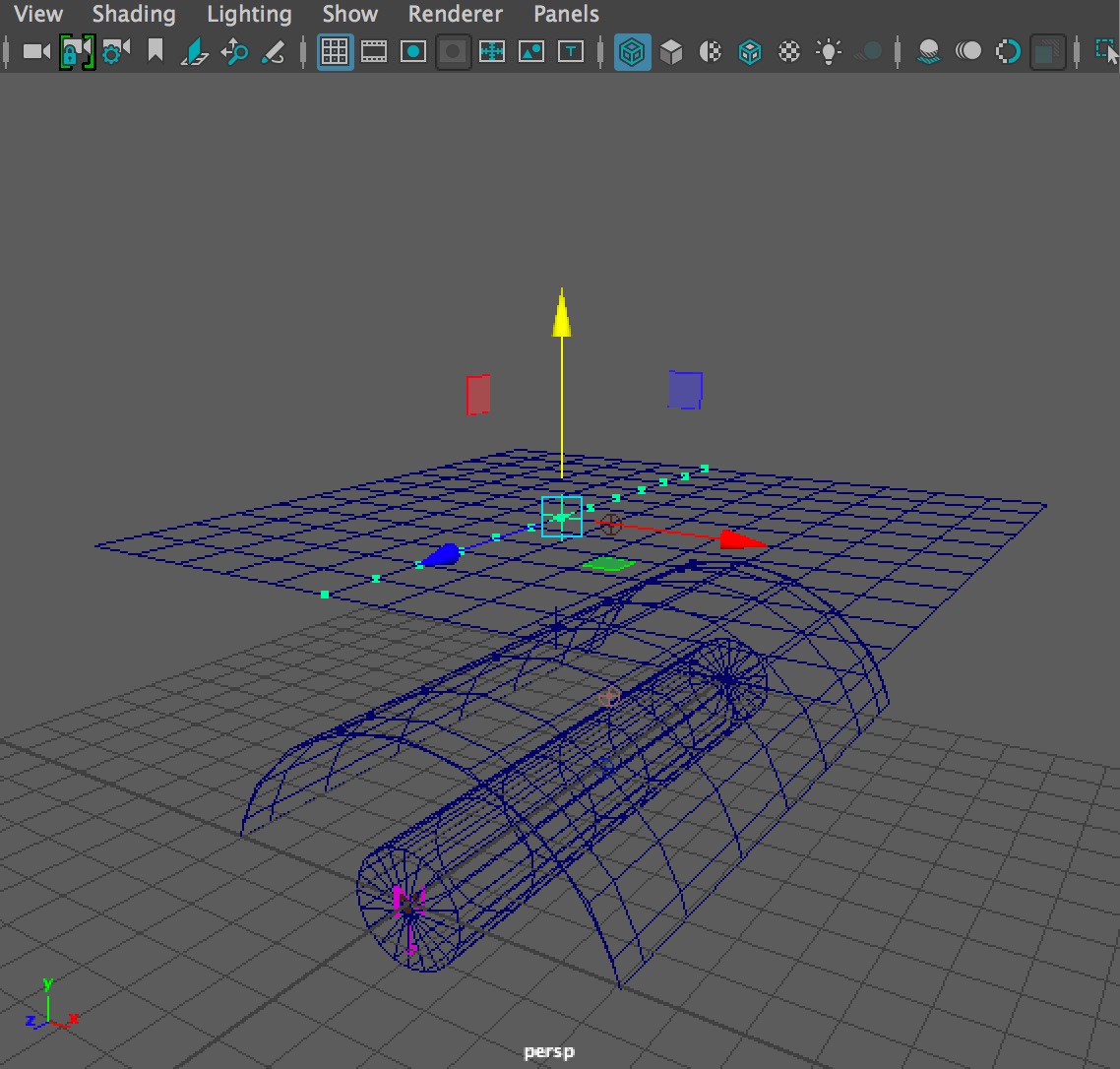Click the Screen Space Ambient Occlusion icon
This screenshot has height=1069, width=1120.
click(928, 51)
